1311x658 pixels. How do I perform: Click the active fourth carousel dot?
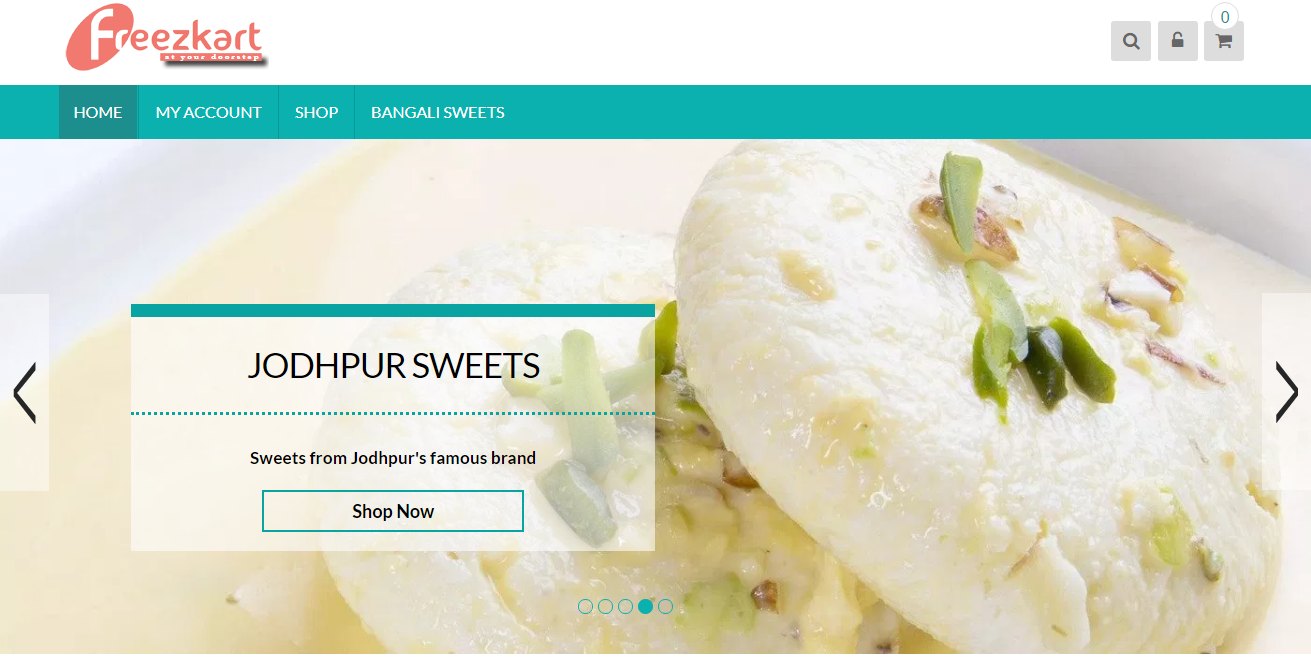point(646,606)
